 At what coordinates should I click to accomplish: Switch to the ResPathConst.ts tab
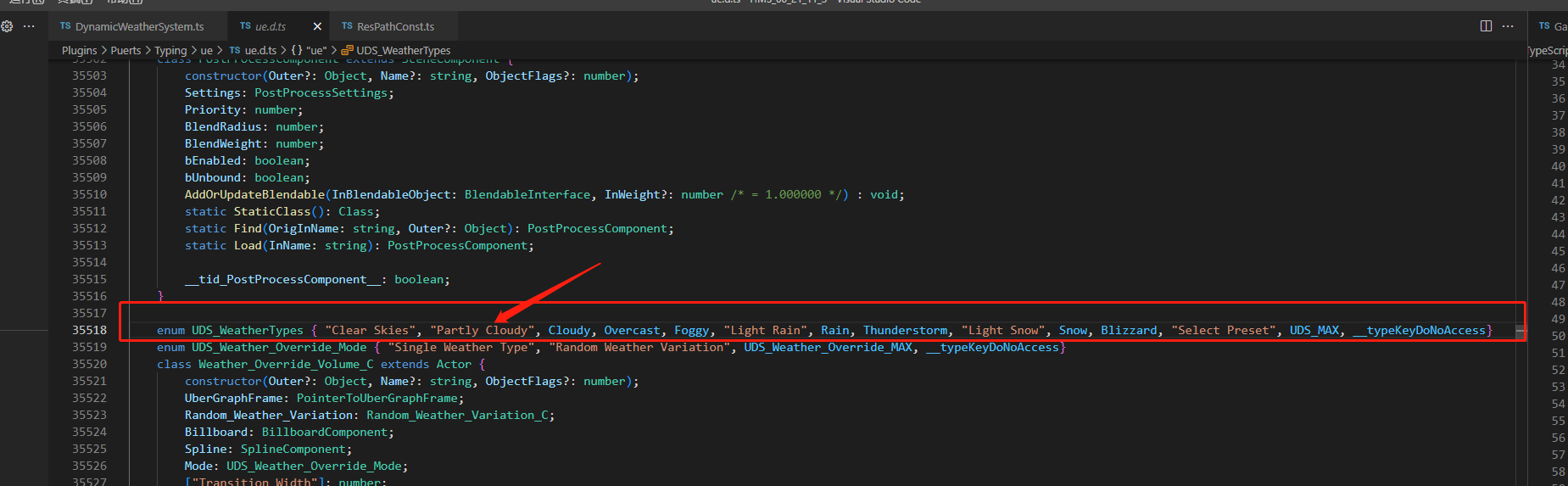pyautogui.click(x=395, y=26)
